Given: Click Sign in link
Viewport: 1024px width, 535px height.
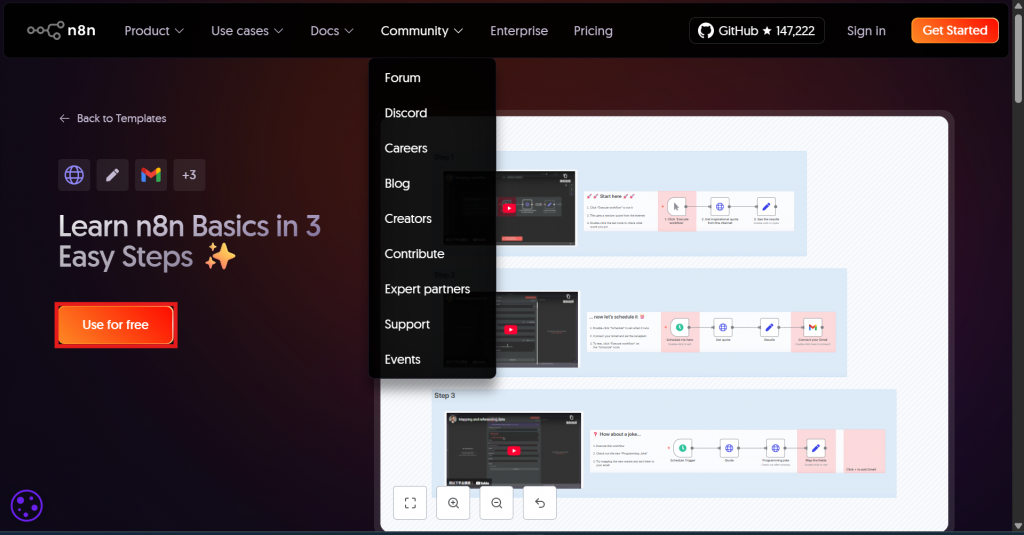Looking at the screenshot, I should pos(866,31).
